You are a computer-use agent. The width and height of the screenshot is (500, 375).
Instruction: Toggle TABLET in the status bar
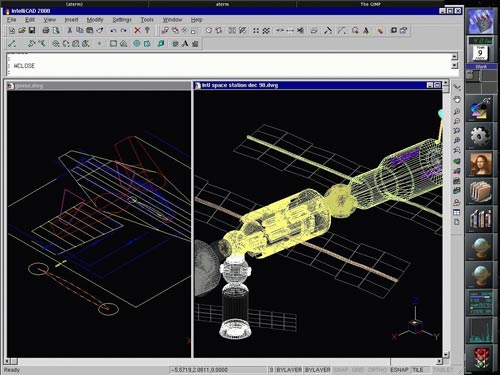[x=443, y=370]
